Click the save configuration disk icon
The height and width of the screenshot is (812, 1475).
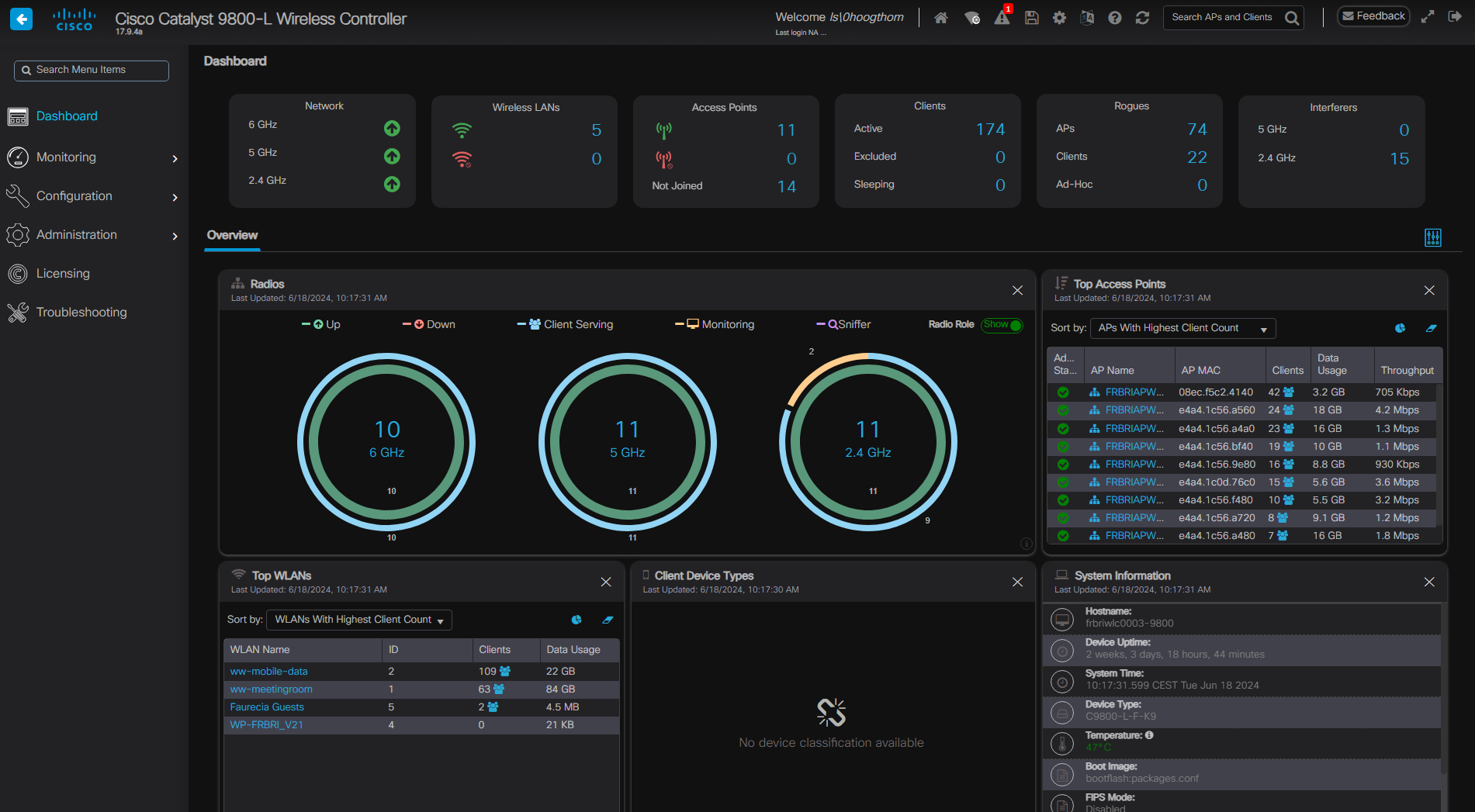point(1031,17)
